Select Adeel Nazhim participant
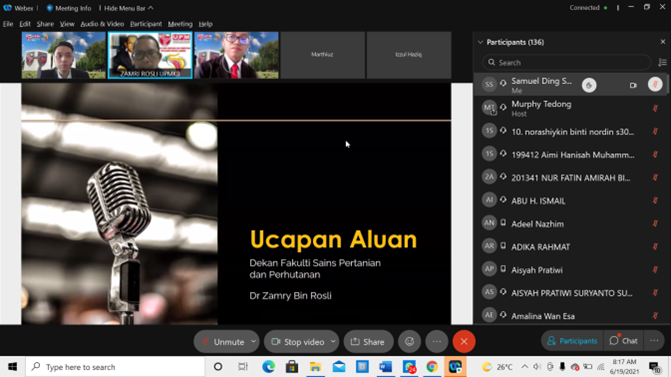The height and width of the screenshot is (377, 671). pos(570,224)
